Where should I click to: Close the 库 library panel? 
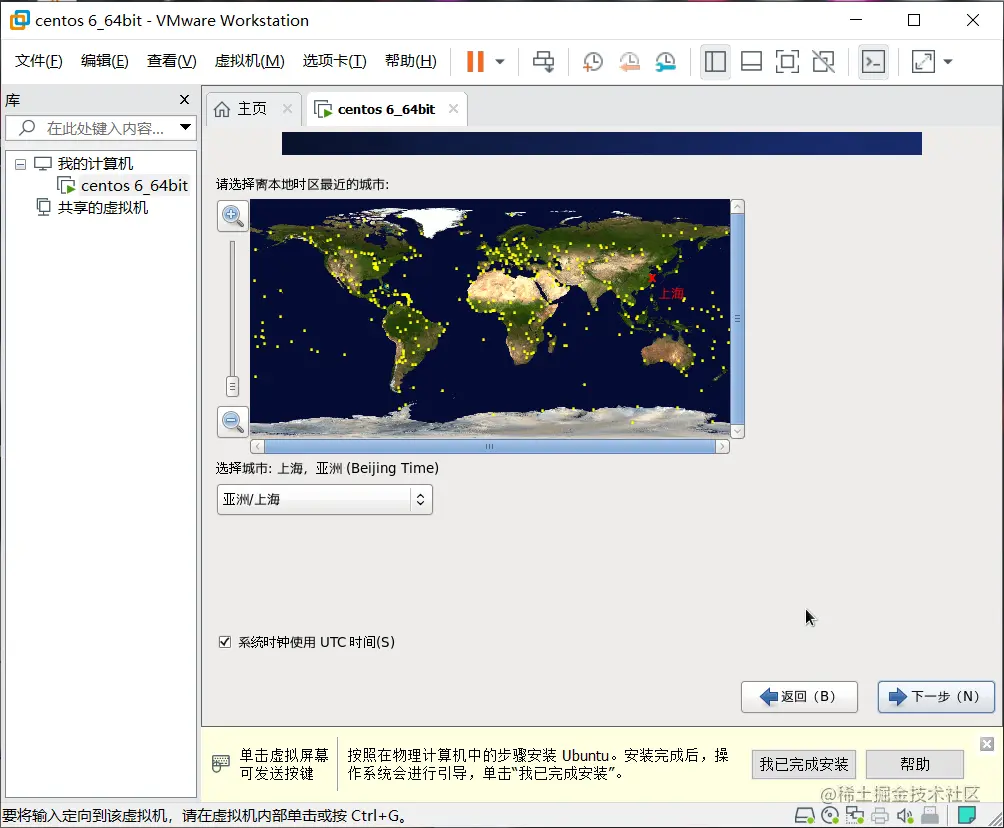[x=184, y=99]
